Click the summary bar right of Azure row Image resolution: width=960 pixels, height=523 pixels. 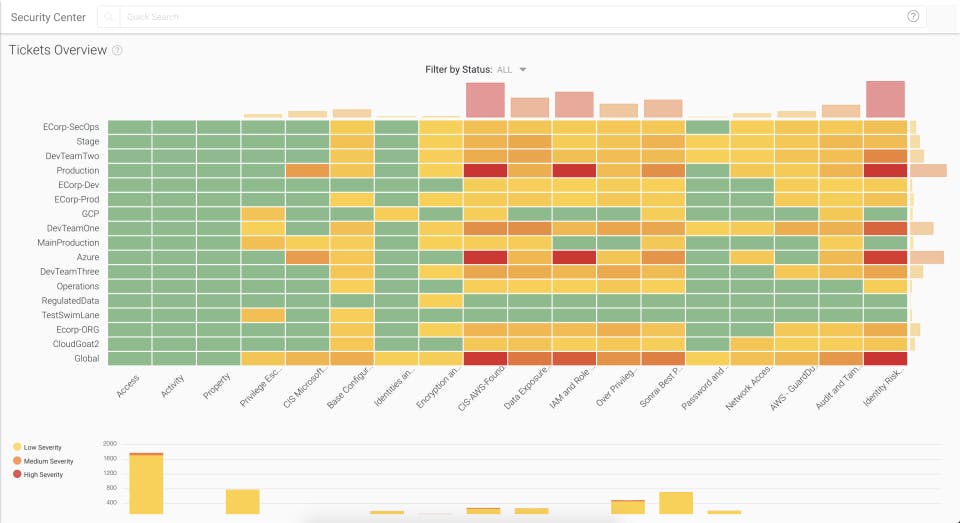point(927,257)
